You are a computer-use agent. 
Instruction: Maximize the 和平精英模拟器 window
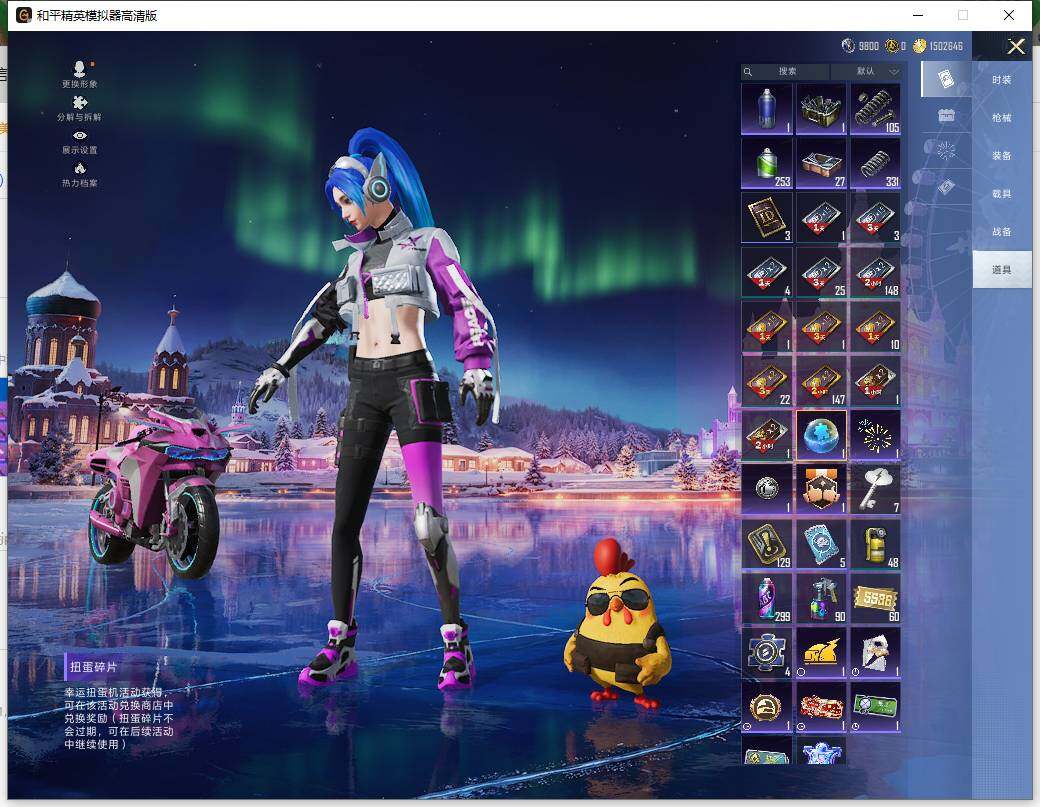pos(963,15)
